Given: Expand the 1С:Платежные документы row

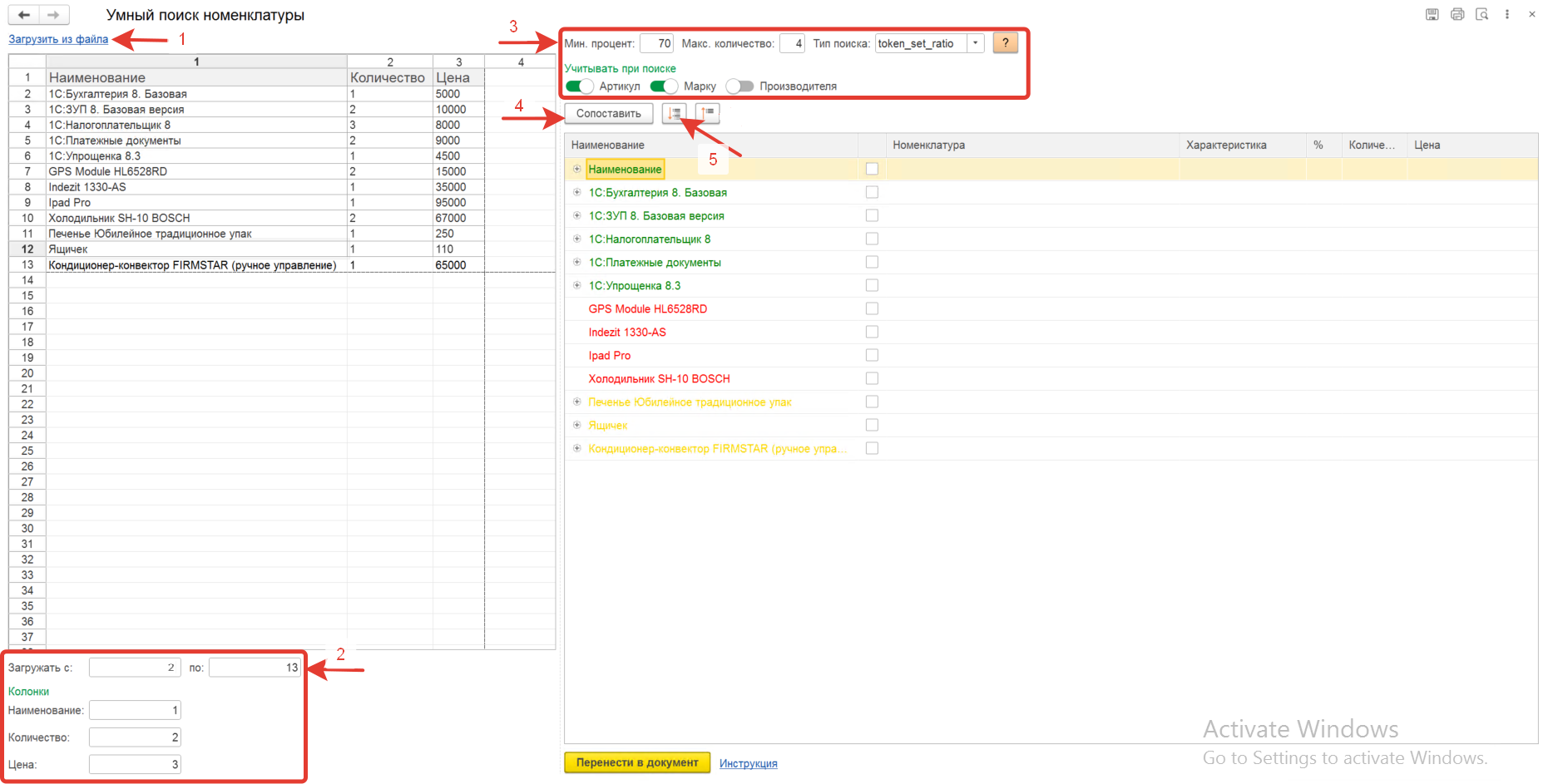Looking at the screenshot, I should click(576, 262).
